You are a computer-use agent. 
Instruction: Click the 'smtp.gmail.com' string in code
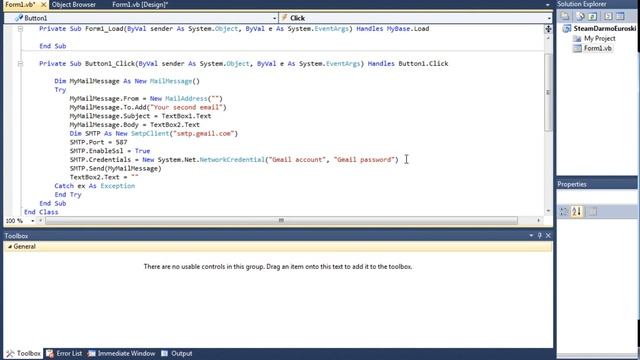204,133
